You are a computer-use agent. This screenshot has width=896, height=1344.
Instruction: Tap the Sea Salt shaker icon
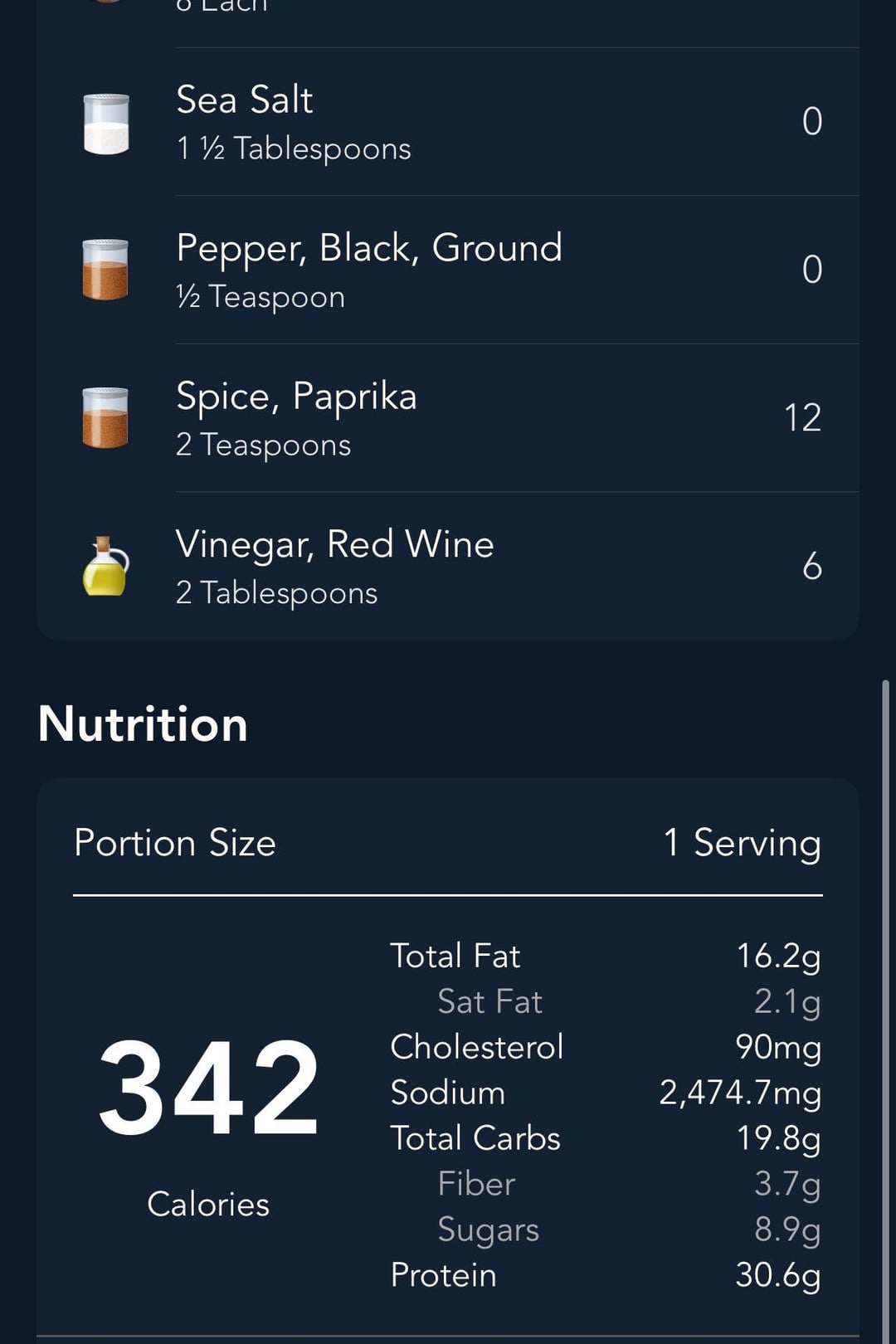tap(106, 124)
